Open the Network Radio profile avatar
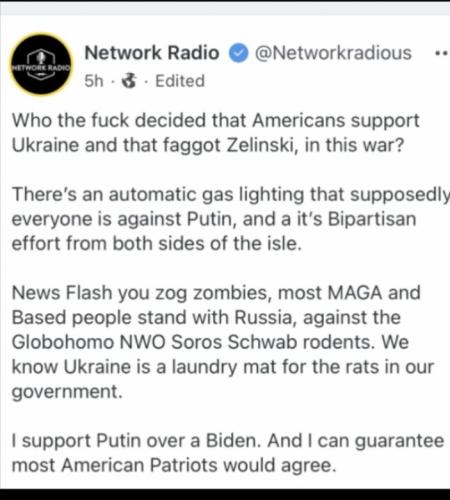The height and width of the screenshot is (500, 450). 41,64
